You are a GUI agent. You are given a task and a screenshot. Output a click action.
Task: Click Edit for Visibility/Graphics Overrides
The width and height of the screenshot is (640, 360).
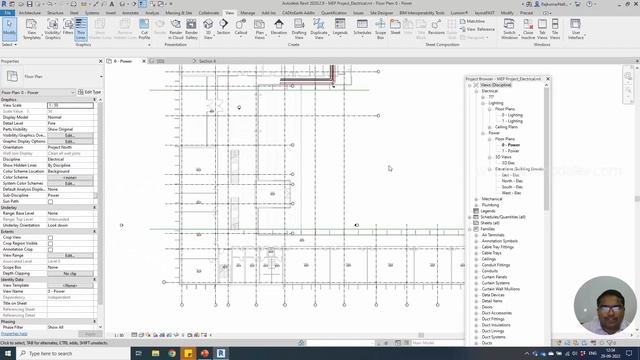pos(70,135)
